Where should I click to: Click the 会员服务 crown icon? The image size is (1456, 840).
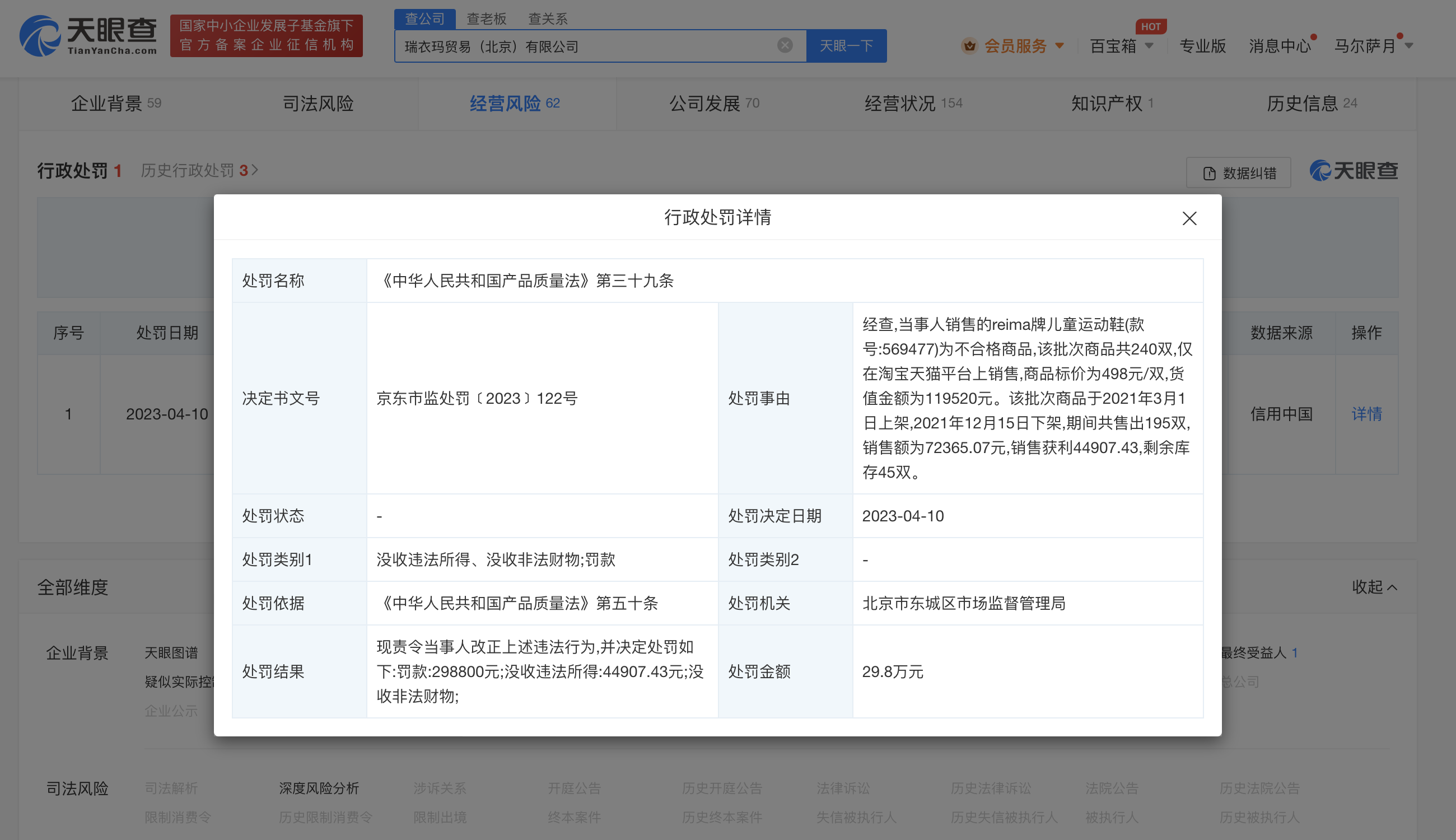[969, 45]
